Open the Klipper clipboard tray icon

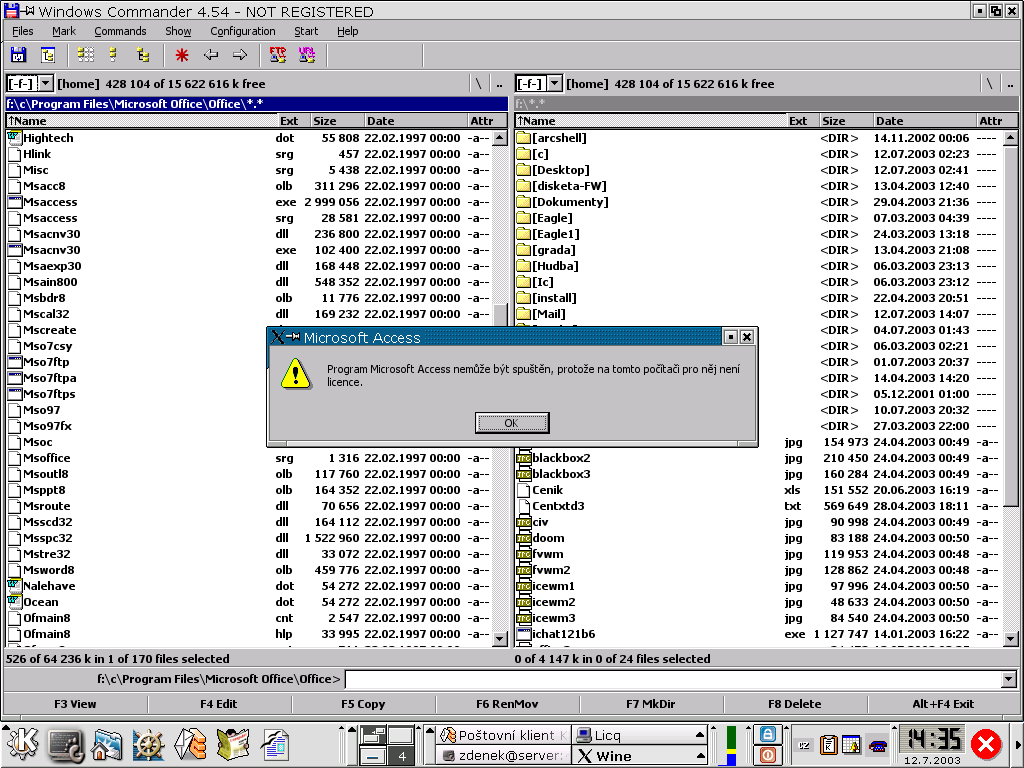click(829, 744)
